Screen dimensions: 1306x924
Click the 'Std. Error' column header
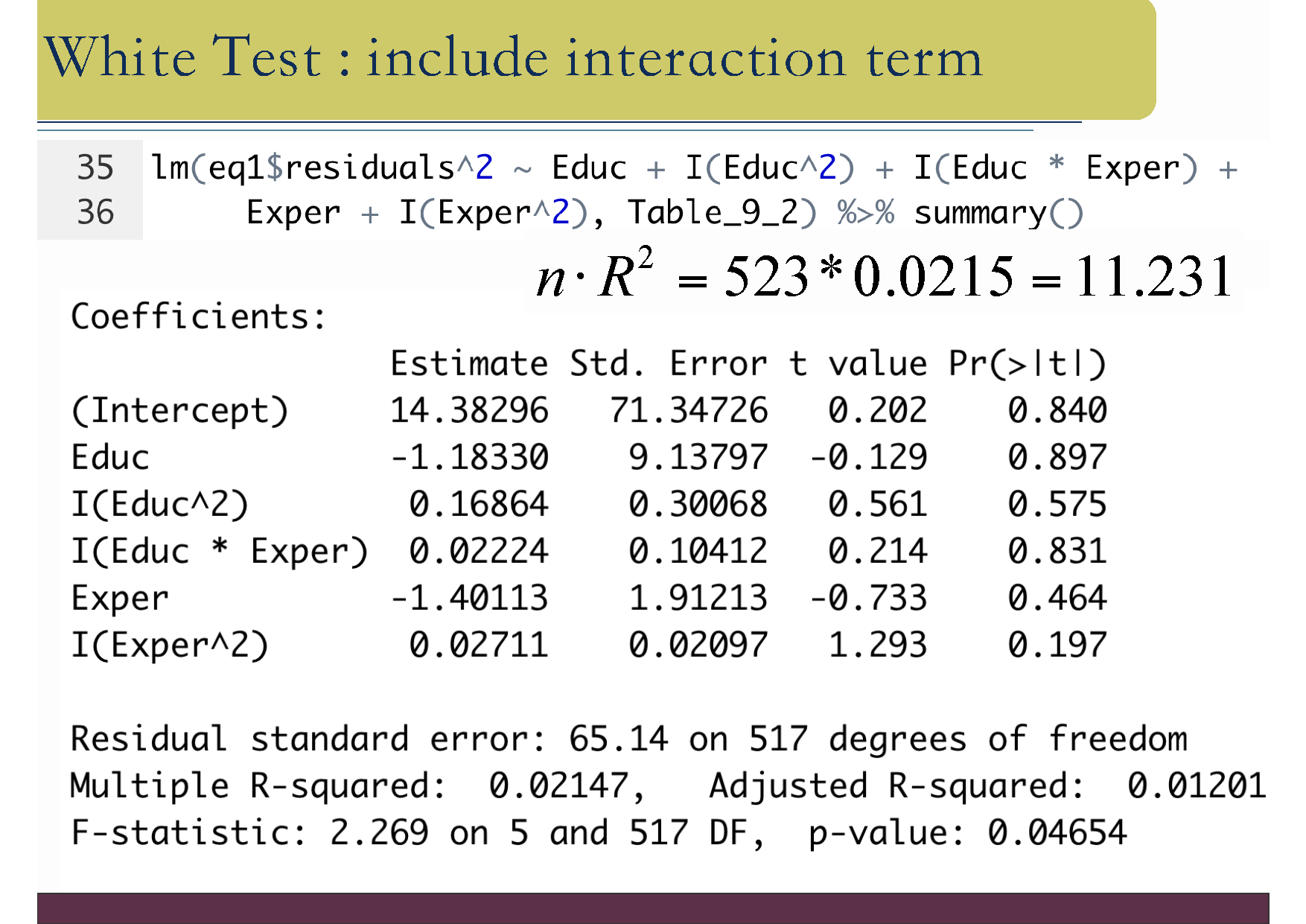pos(668,364)
